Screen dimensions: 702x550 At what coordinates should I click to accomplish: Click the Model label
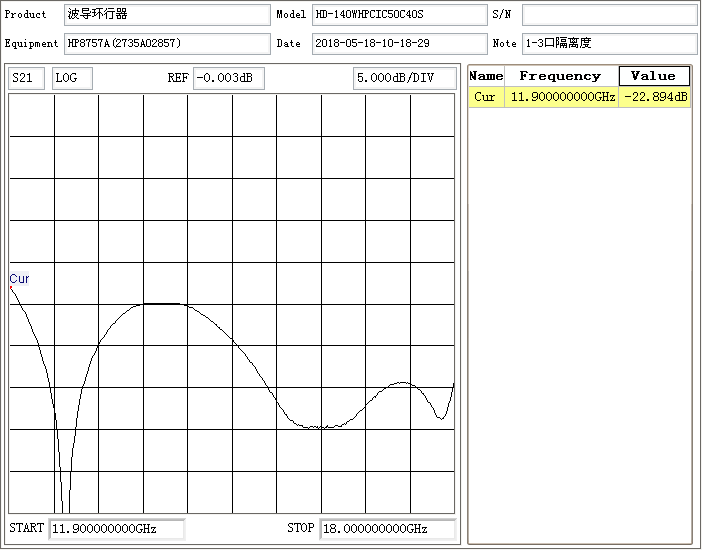point(291,14)
